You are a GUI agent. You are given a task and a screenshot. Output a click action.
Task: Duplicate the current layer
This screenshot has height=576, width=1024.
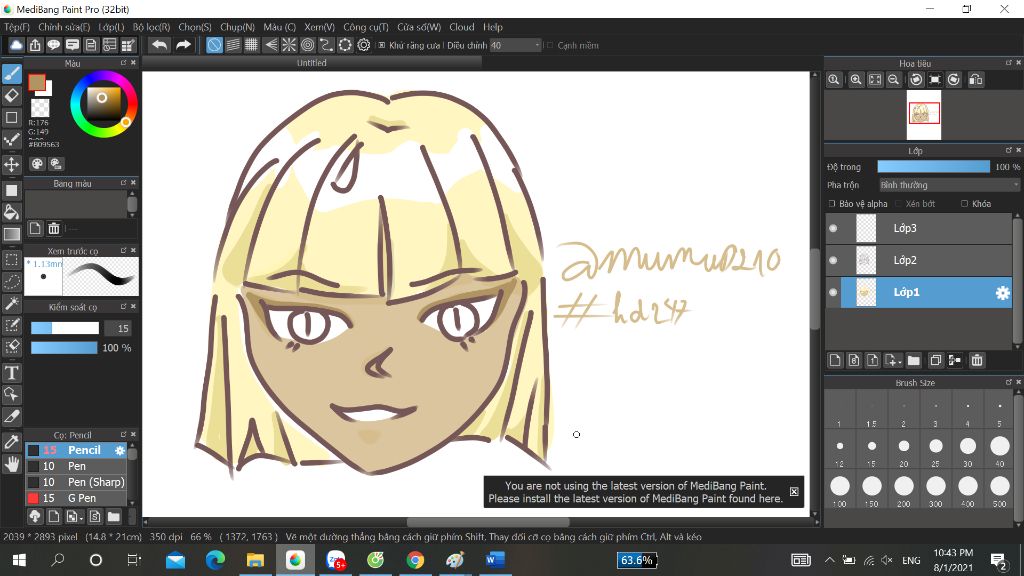click(x=935, y=360)
